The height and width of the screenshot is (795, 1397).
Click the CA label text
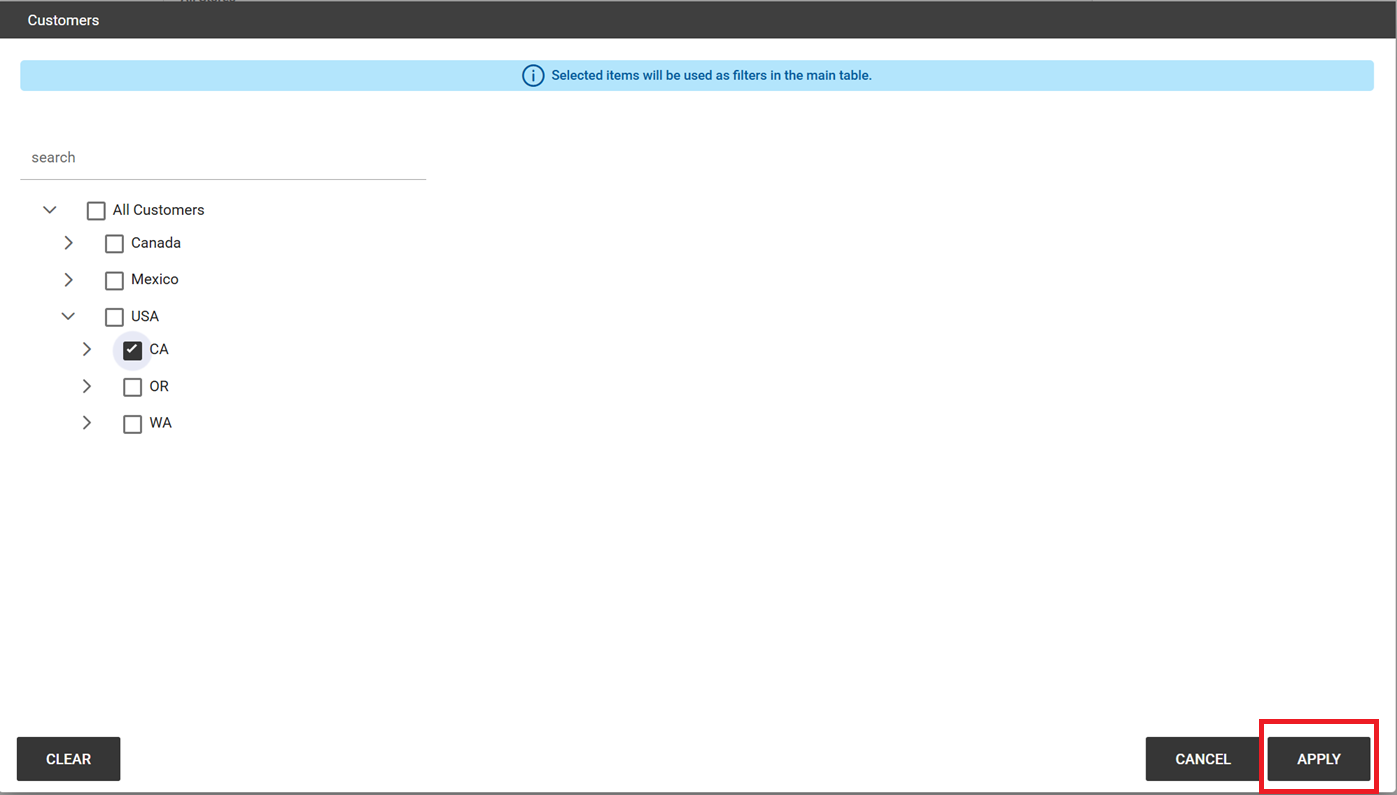tap(159, 349)
